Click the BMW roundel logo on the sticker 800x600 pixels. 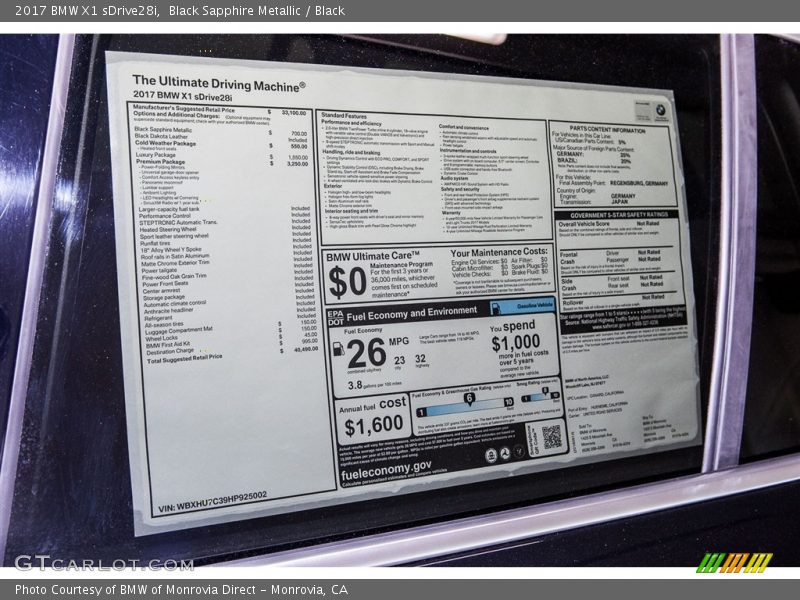660,110
